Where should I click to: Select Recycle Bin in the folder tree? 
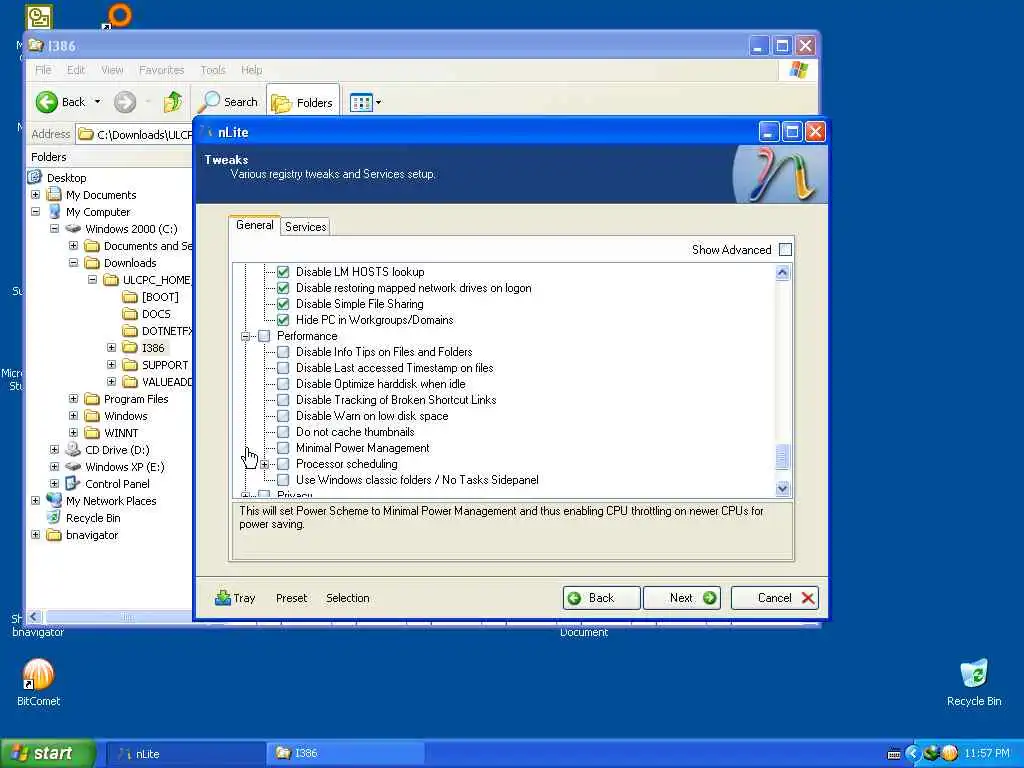coord(93,518)
